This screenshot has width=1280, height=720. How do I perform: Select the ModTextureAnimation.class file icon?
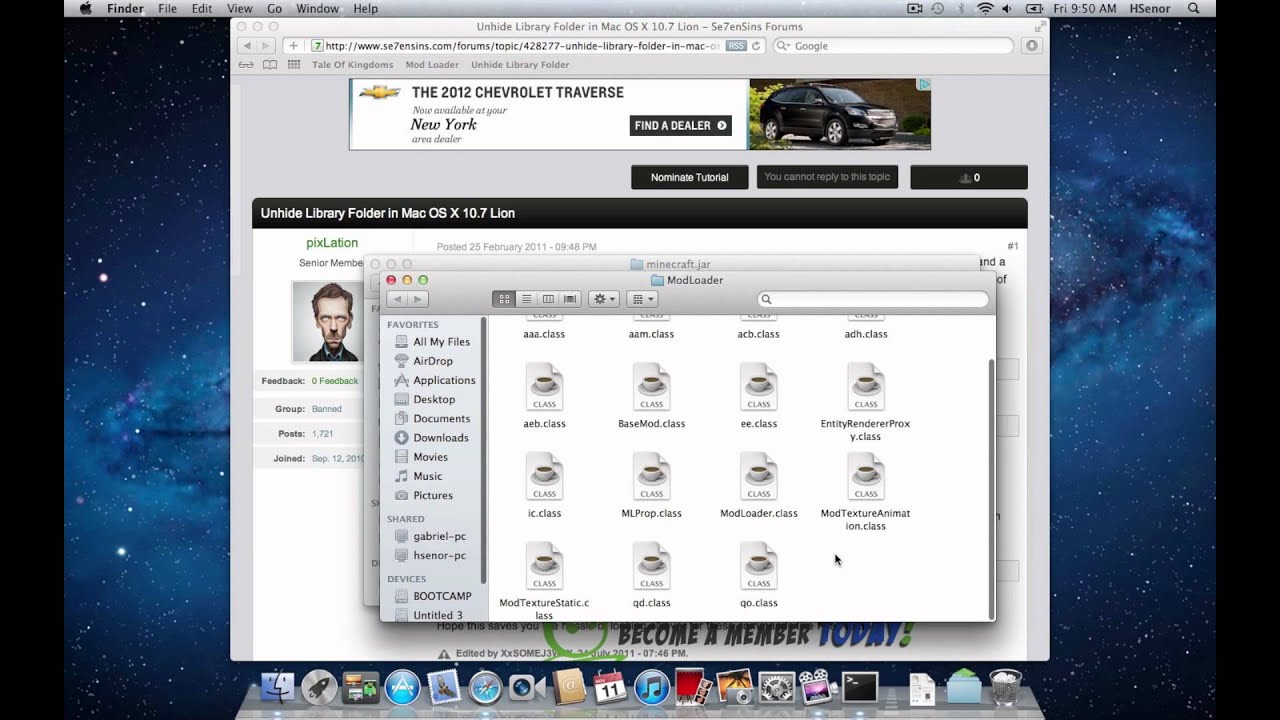pos(866,477)
